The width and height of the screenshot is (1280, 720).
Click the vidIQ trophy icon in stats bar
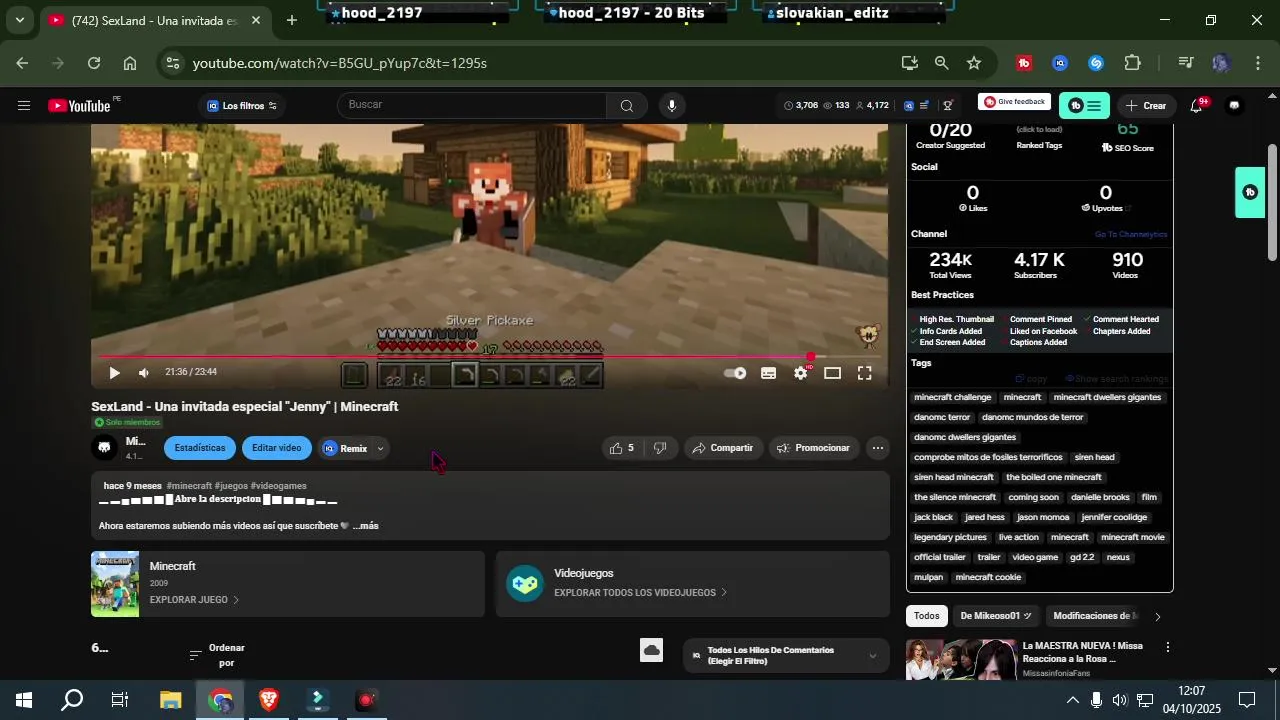(x=947, y=105)
